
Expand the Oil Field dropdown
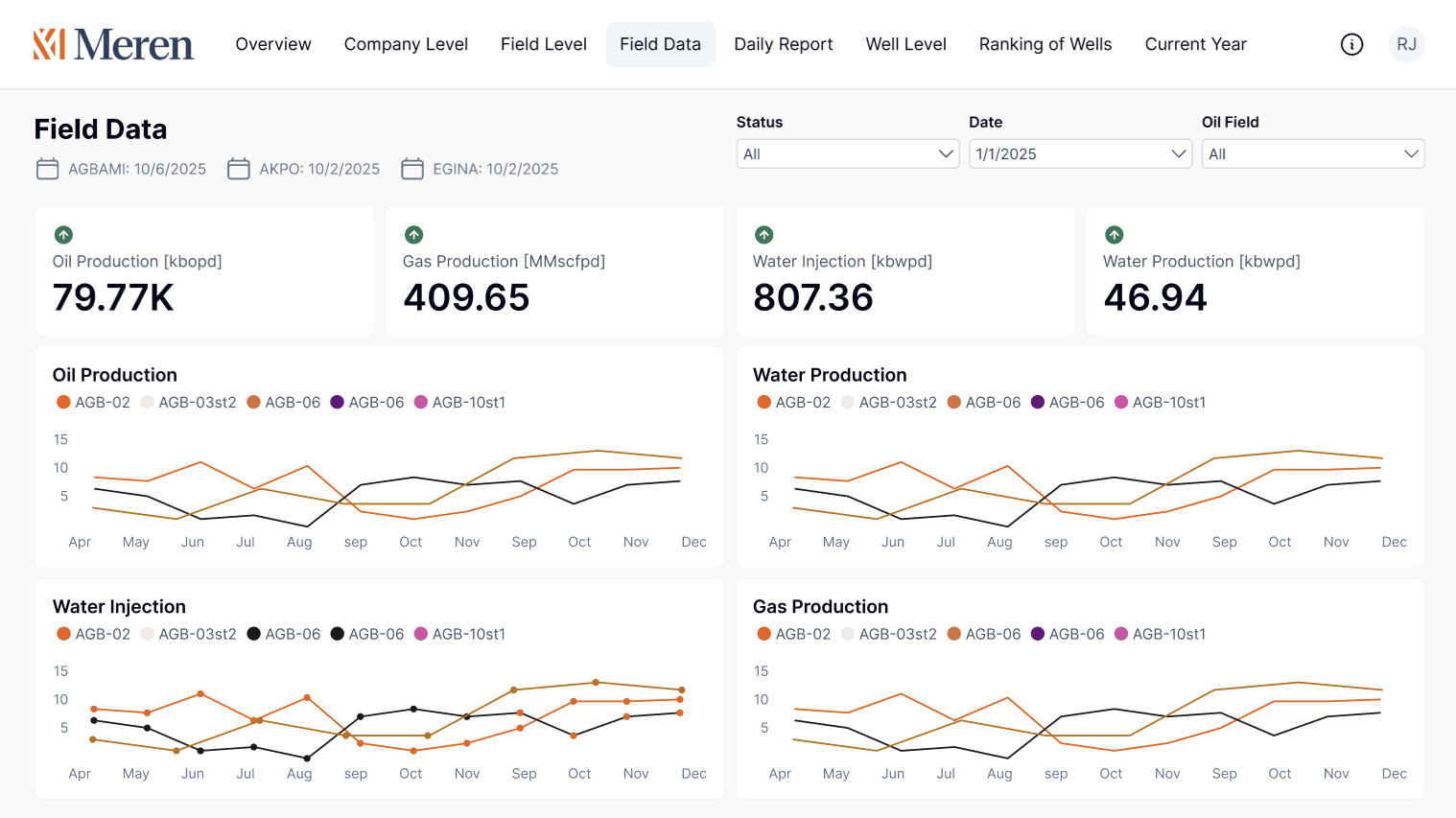pos(1313,153)
